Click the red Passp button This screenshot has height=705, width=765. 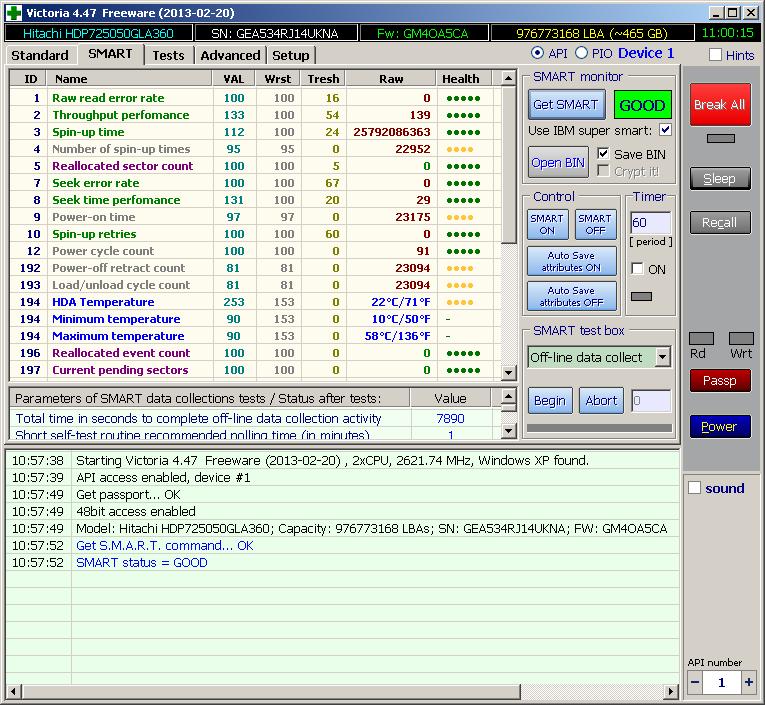pyautogui.click(x=719, y=380)
